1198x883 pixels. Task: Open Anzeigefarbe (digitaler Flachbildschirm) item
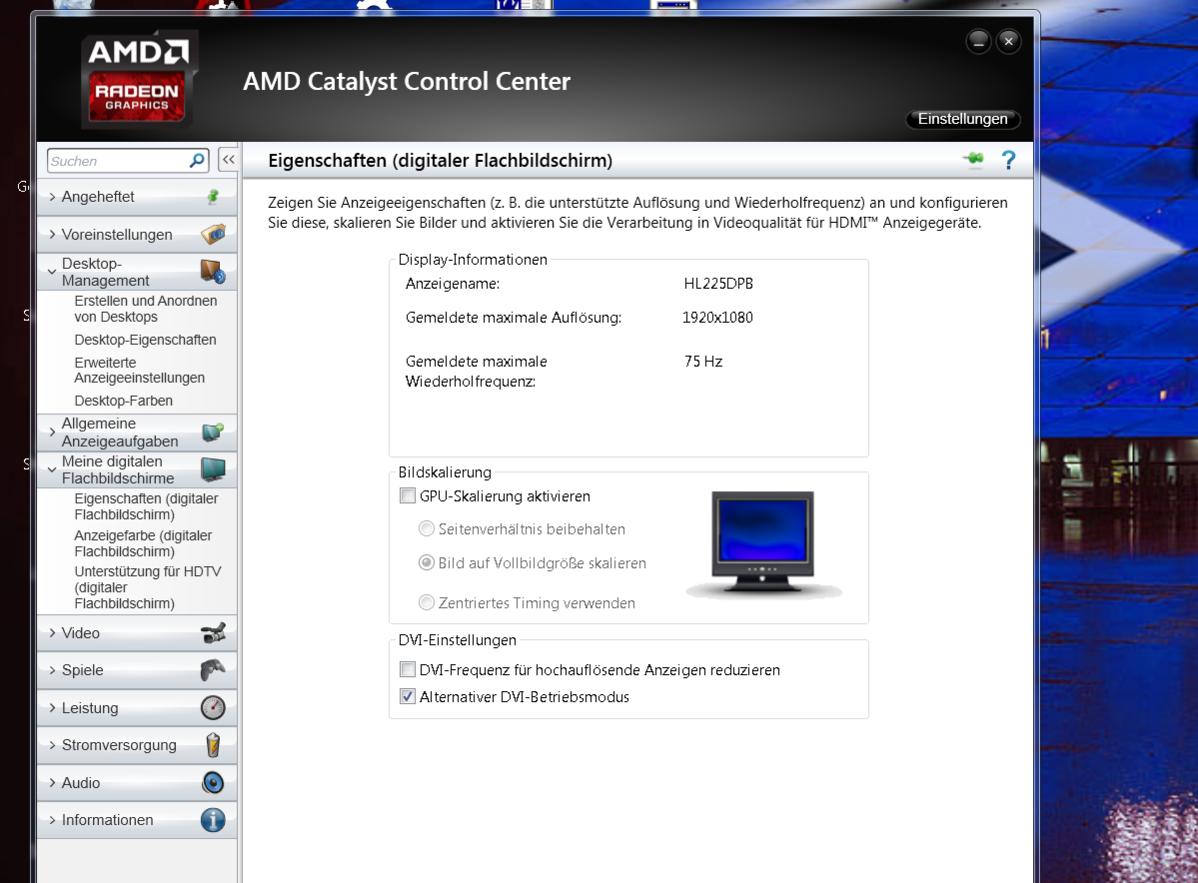(x=143, y=543)
